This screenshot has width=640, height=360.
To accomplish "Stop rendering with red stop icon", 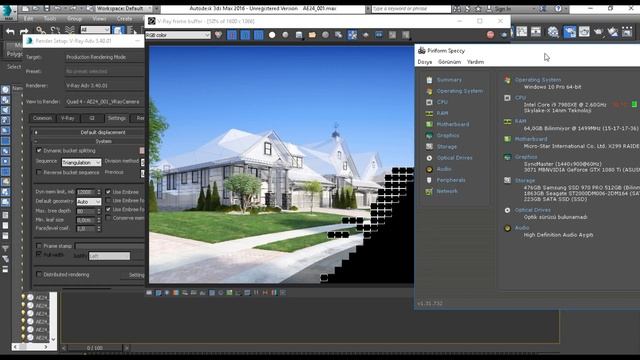I will point(490,35).
